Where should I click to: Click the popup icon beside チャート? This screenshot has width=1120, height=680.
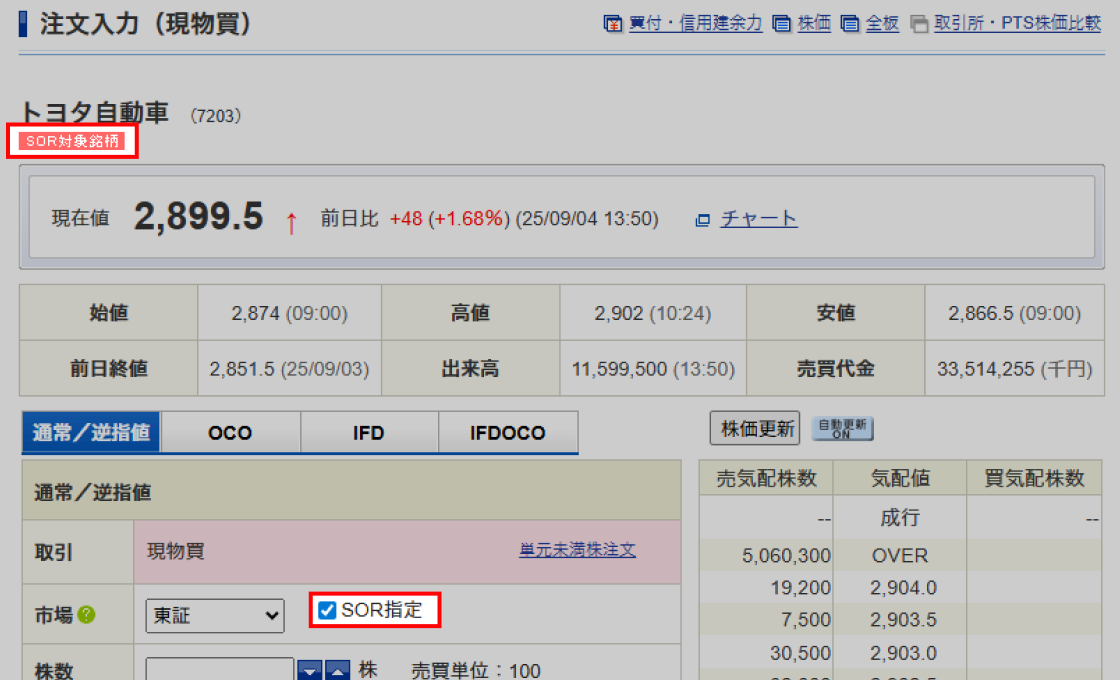click(x=702, y=220)
